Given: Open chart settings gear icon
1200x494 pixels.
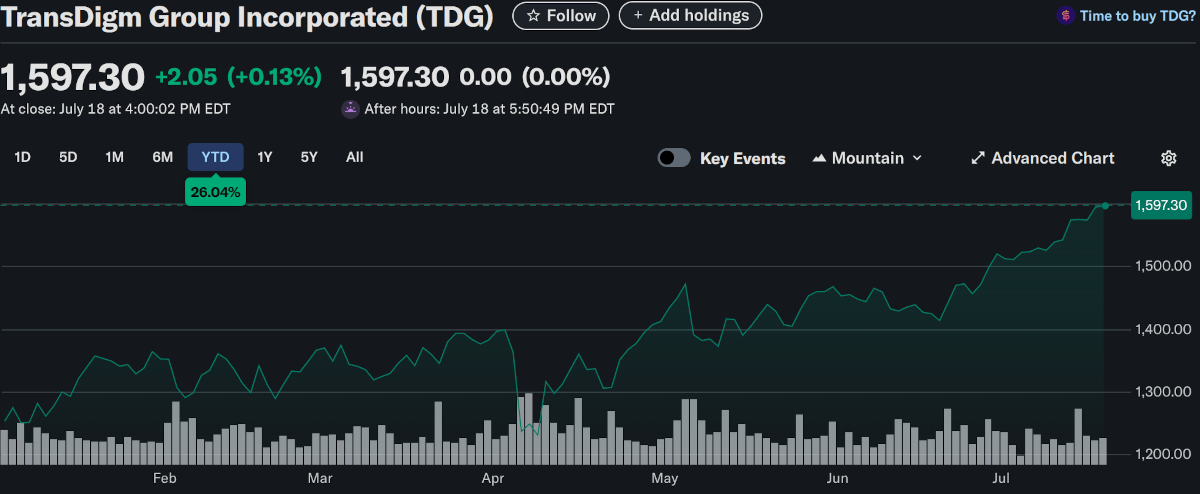Looking at the screenshot, I should tap(1168, 158).
